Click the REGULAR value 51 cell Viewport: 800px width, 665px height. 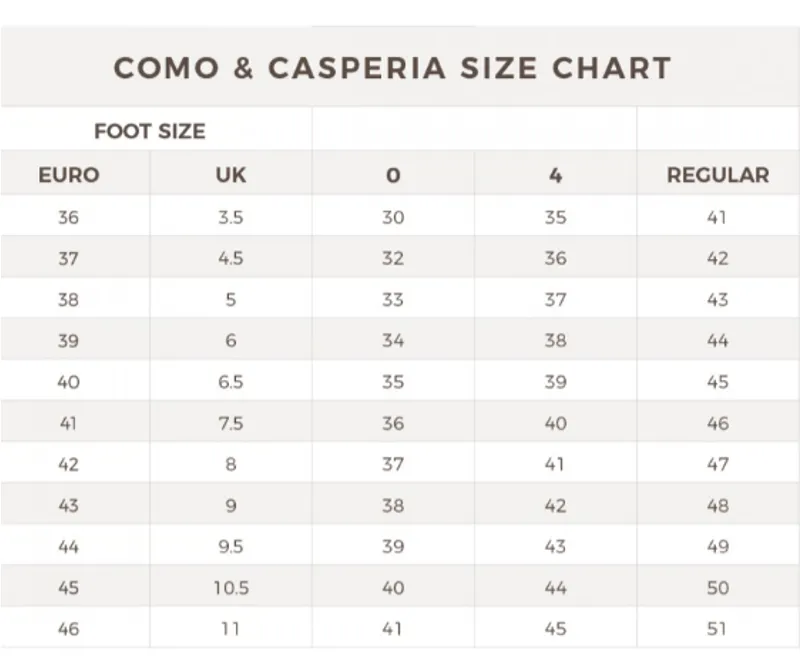pos(717,629)
